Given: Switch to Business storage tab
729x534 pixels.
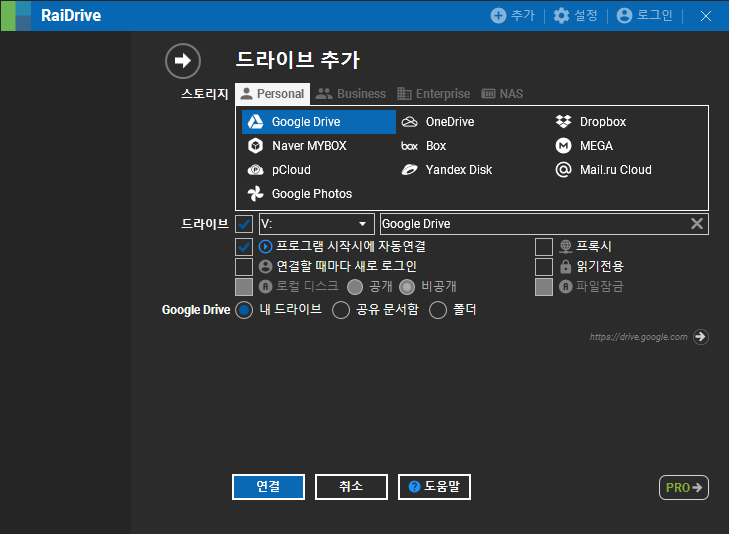Looking at the screenshot, I should pyautogui.click(x=351, y=94).
